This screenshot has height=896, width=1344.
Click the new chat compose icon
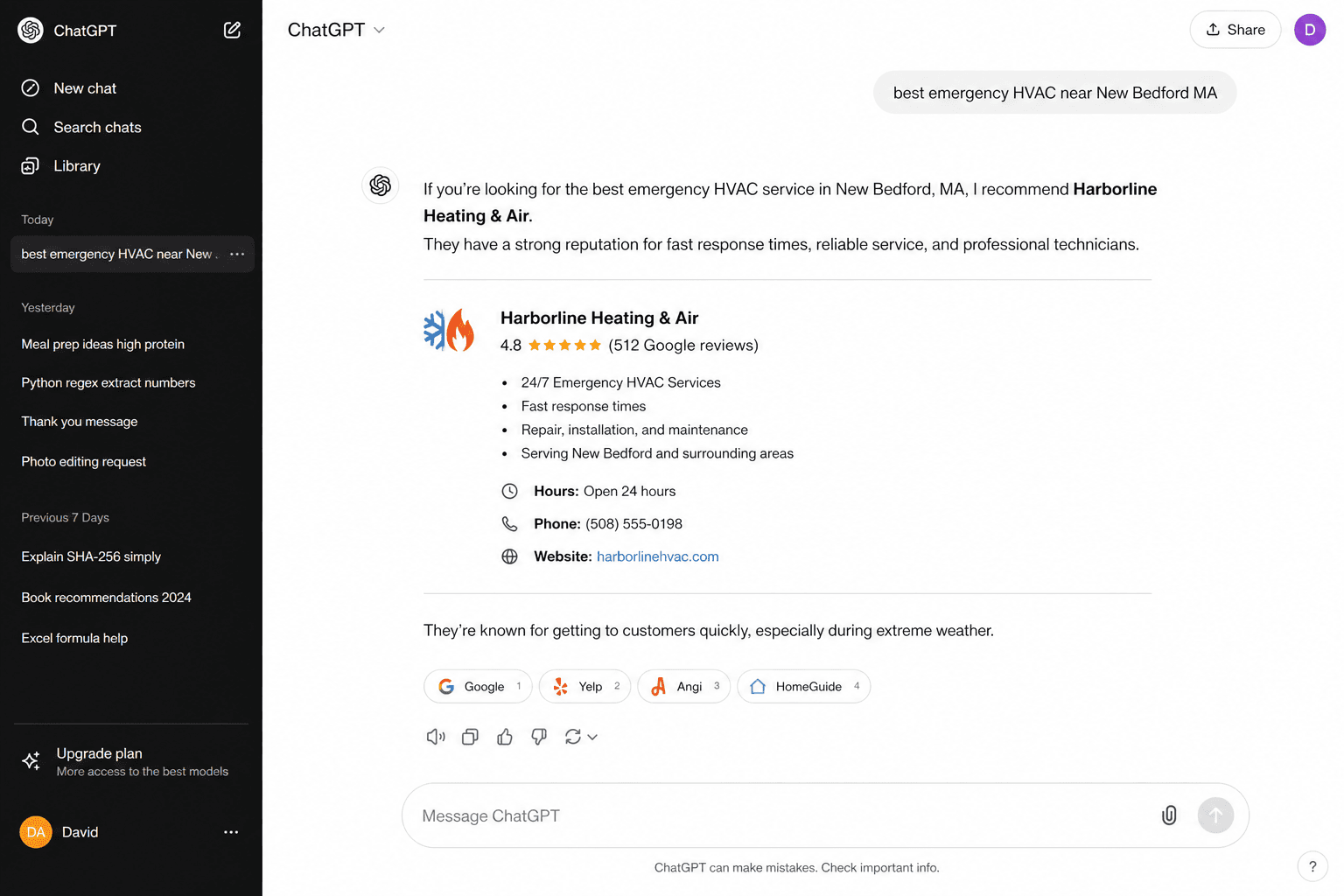click(232, 30)
